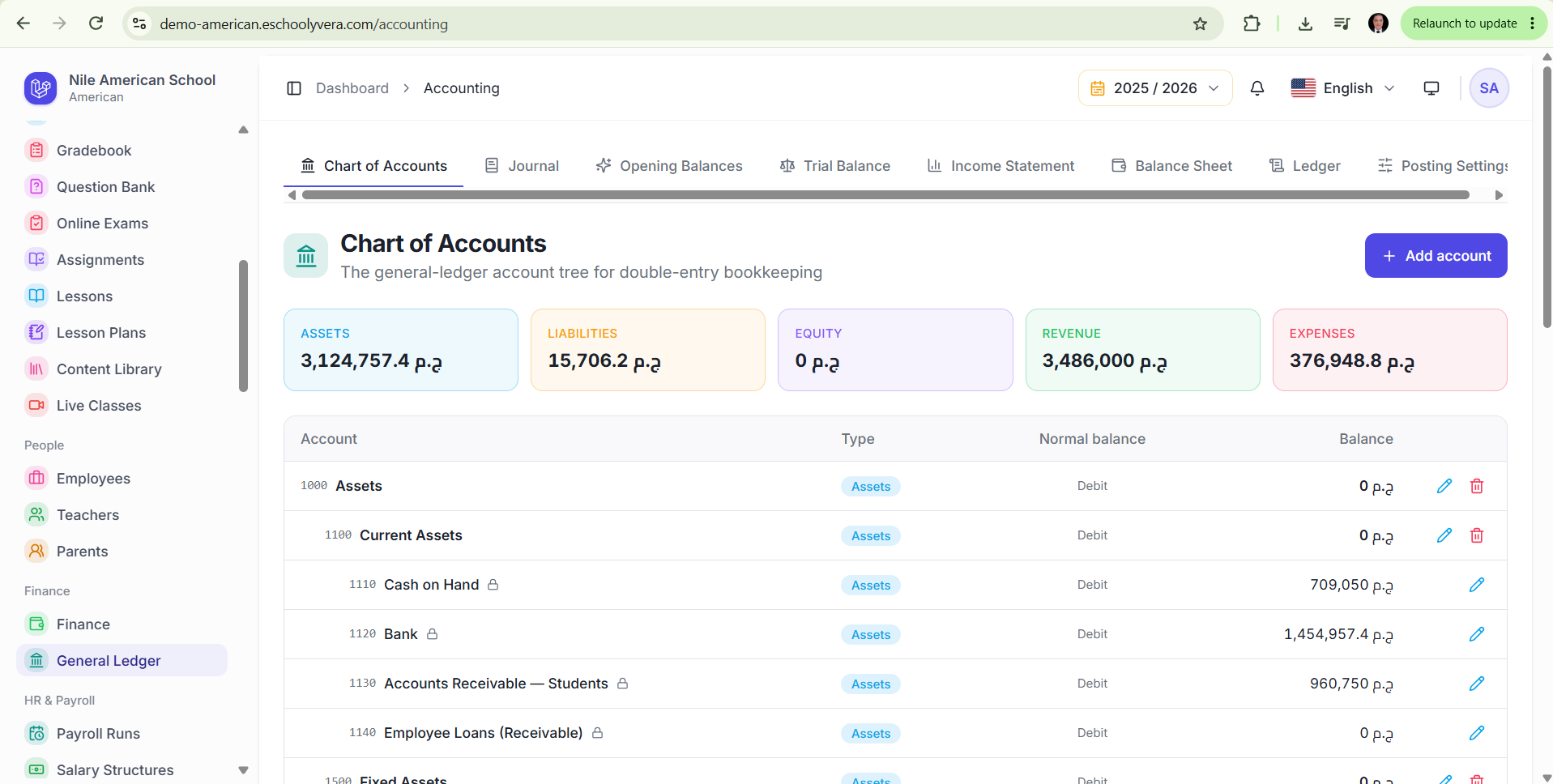1553x784 pixels.
Task: Open Live Classes in the sidebar
Action: [122, 406]
